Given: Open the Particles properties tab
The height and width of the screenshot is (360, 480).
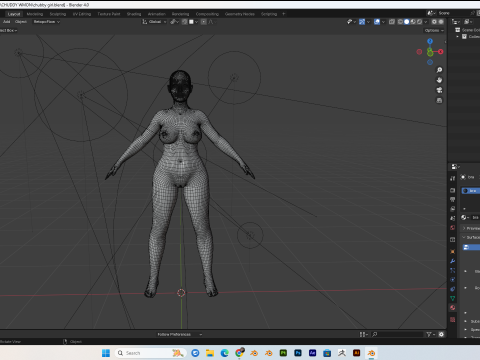Looking at the screenshot, I should pyautogui.click(x=452, y=270).
